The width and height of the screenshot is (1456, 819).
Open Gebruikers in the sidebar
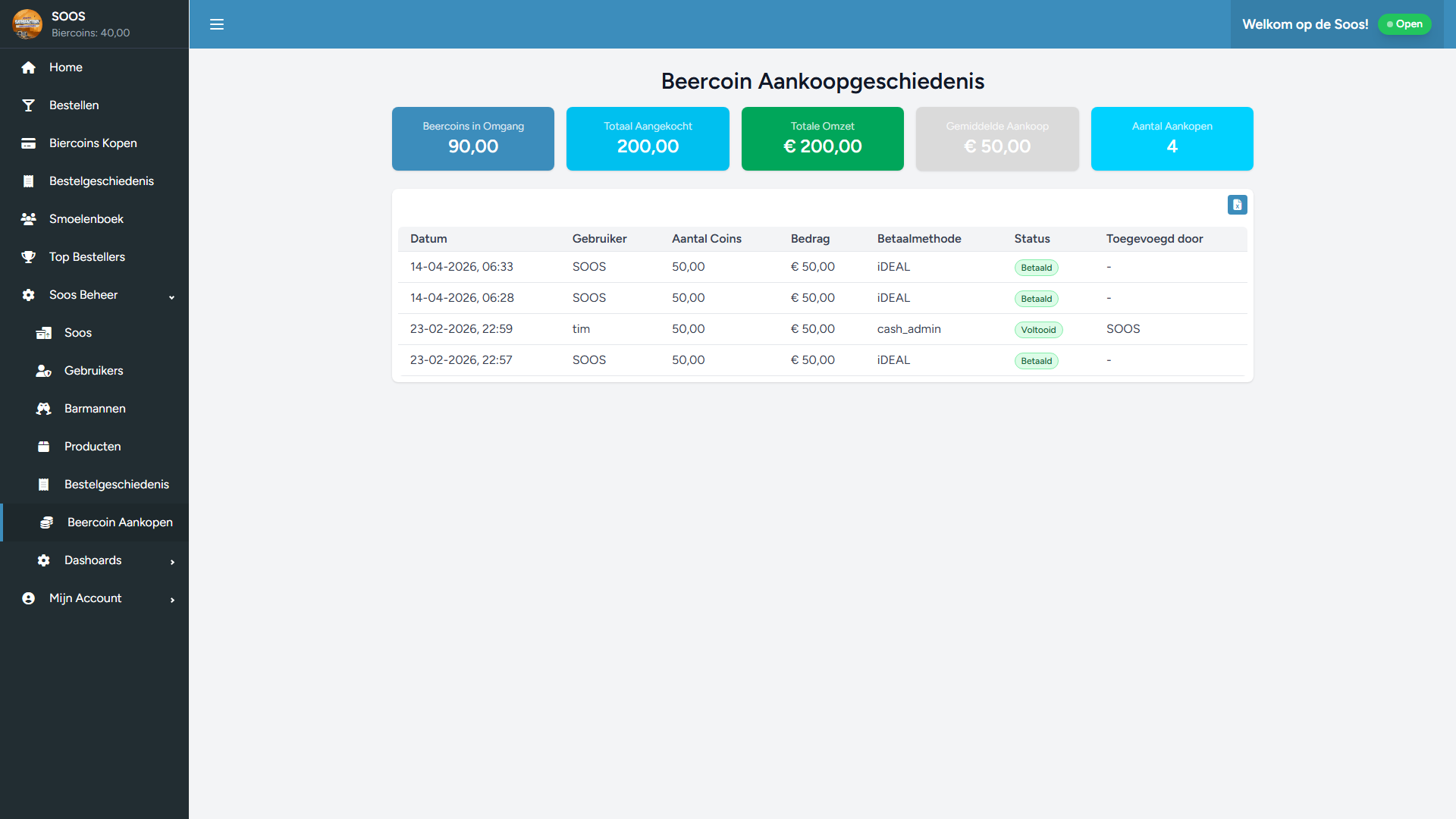click(93, 371)
